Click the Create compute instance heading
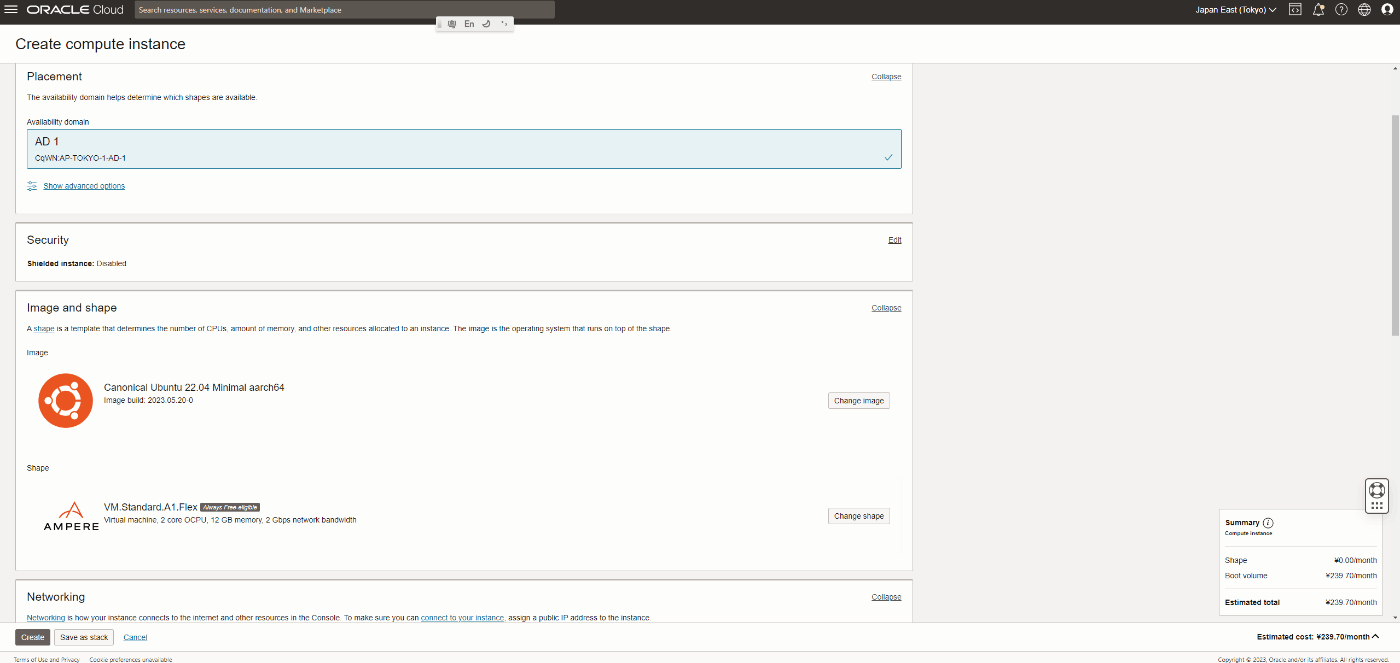Screen dimensions: 1400x663 (100, 44)
